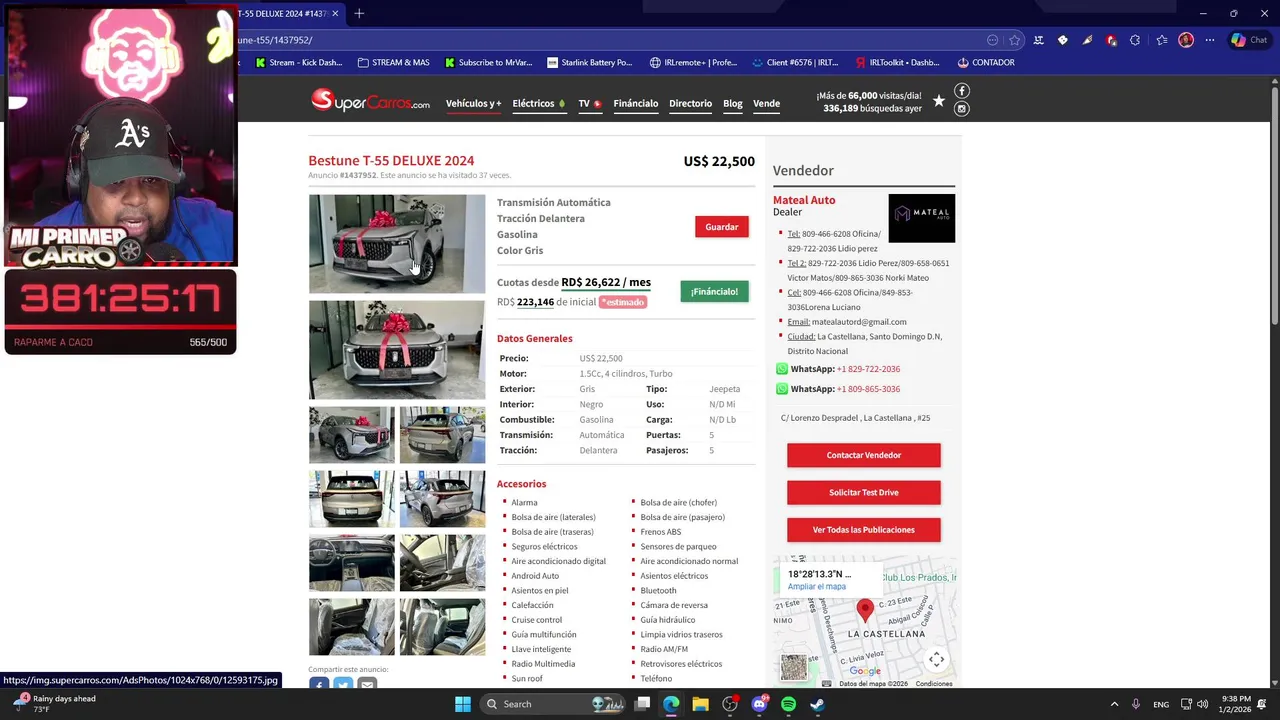Open the IRLToolkit Dashboard bookmark
The image size is (1280, 720).
897,62
